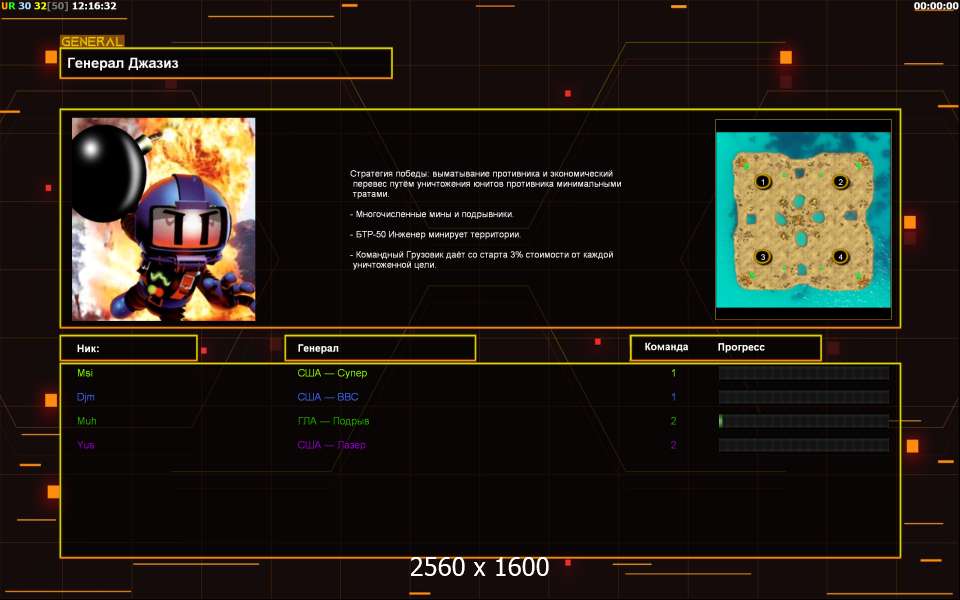Click the line 'БТР-50 Инженер минирует территории'
The height and width of the screenshot is (600, 960).
[x=435, y=234]
